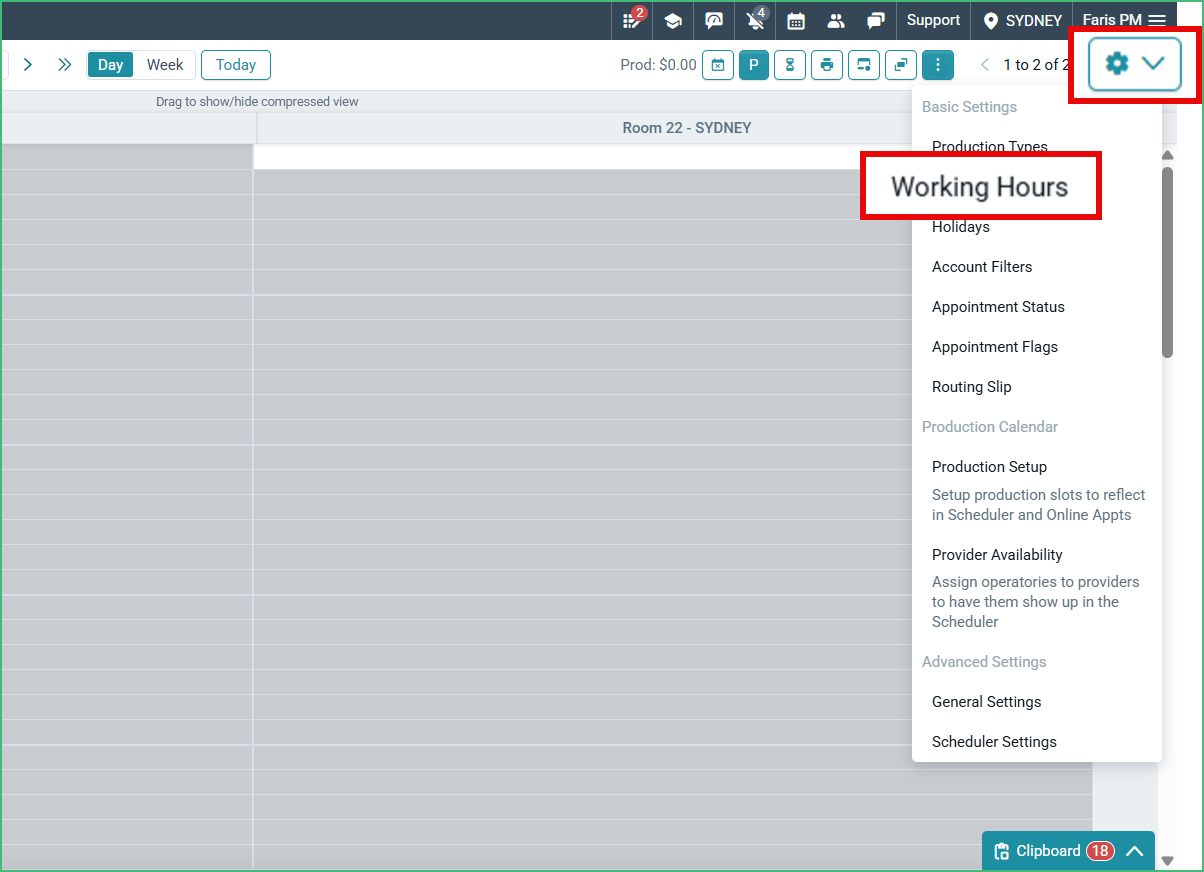This screenshot has height=872, width=1204.
Task: Open Scheduler Settings in the menu
Action: point(994,742)
